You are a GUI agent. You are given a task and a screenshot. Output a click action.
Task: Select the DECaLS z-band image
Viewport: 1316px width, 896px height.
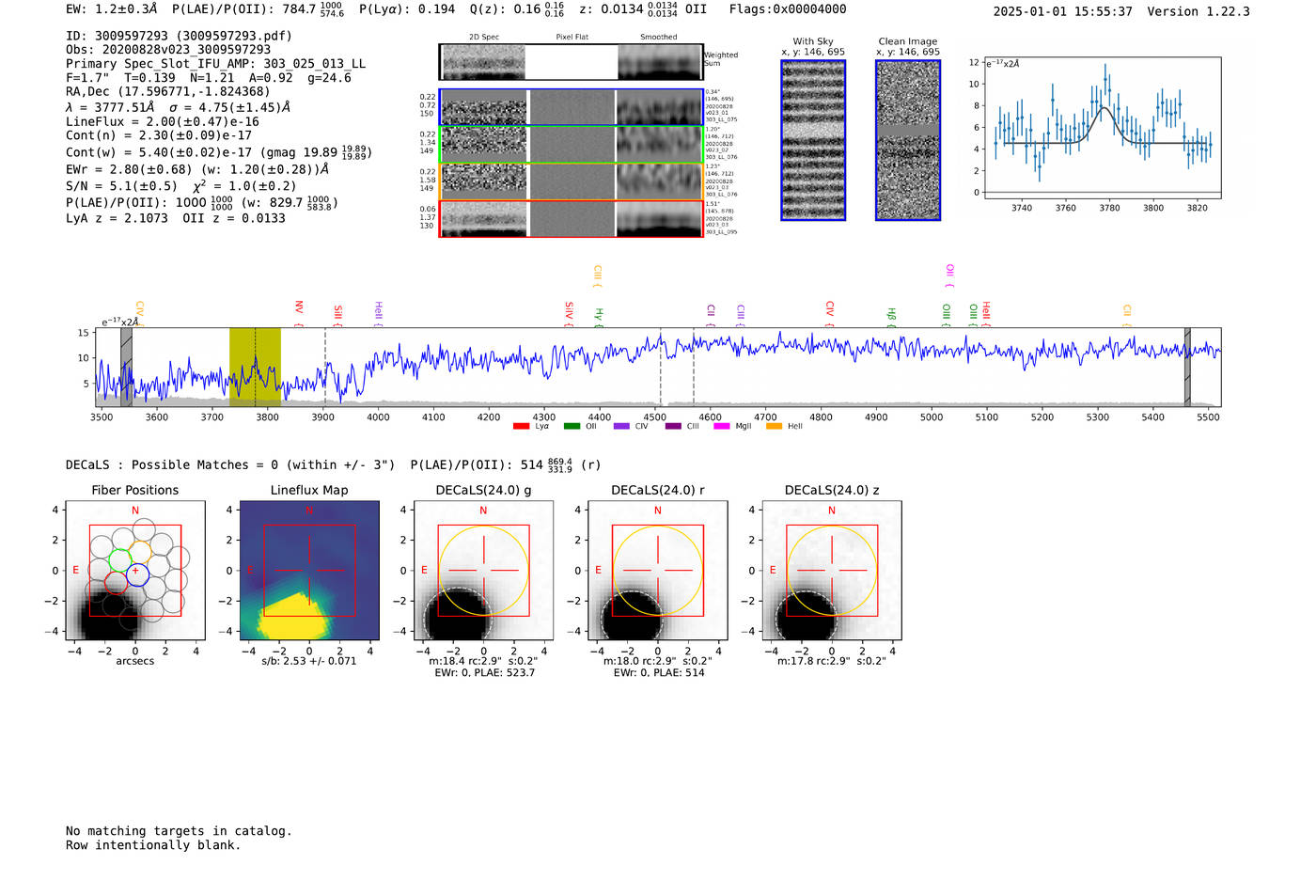click(x=831, y=571)
